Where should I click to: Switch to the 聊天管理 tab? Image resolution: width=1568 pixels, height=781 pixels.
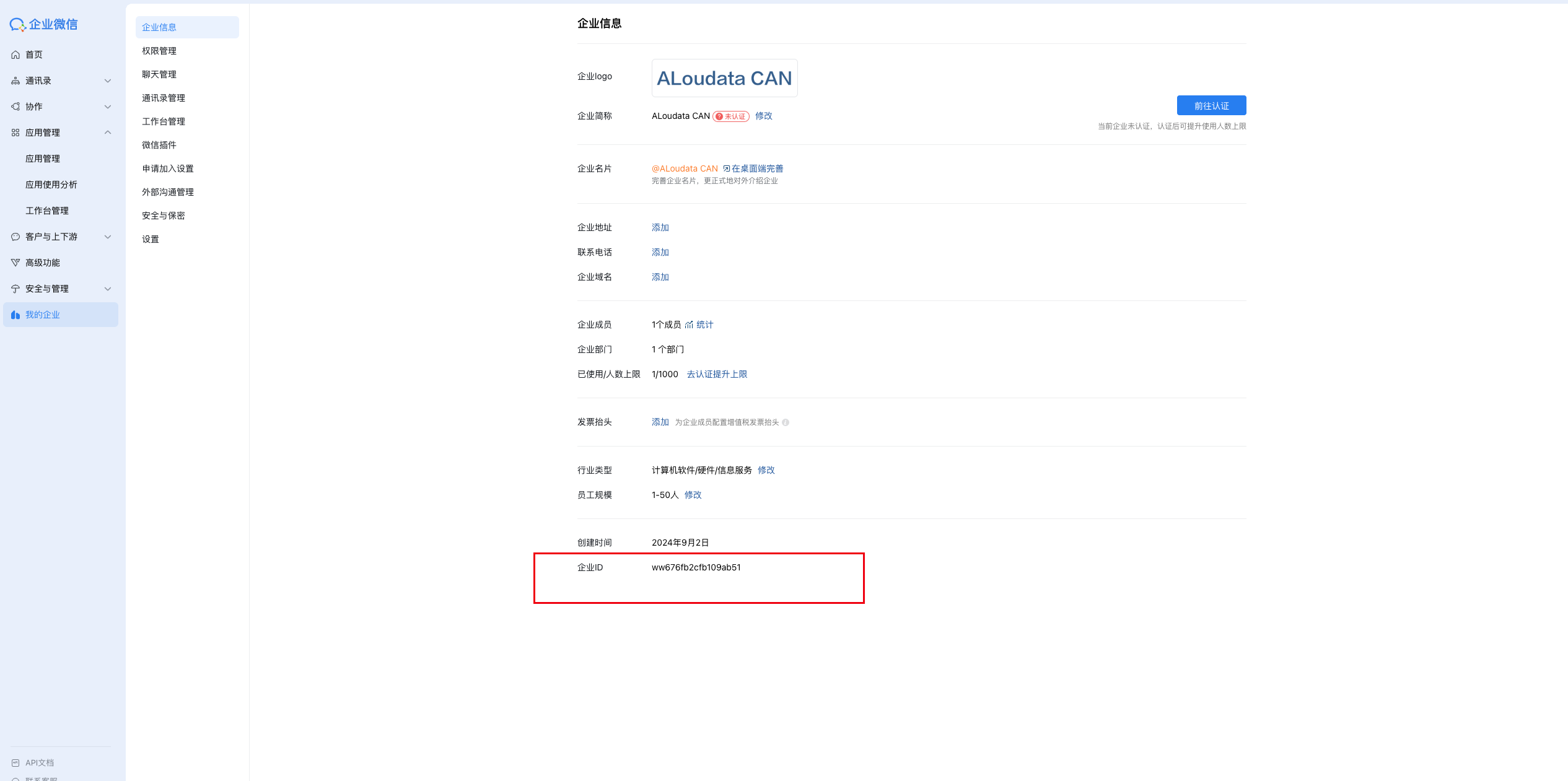pyautogui.click(x=187, y=75)
